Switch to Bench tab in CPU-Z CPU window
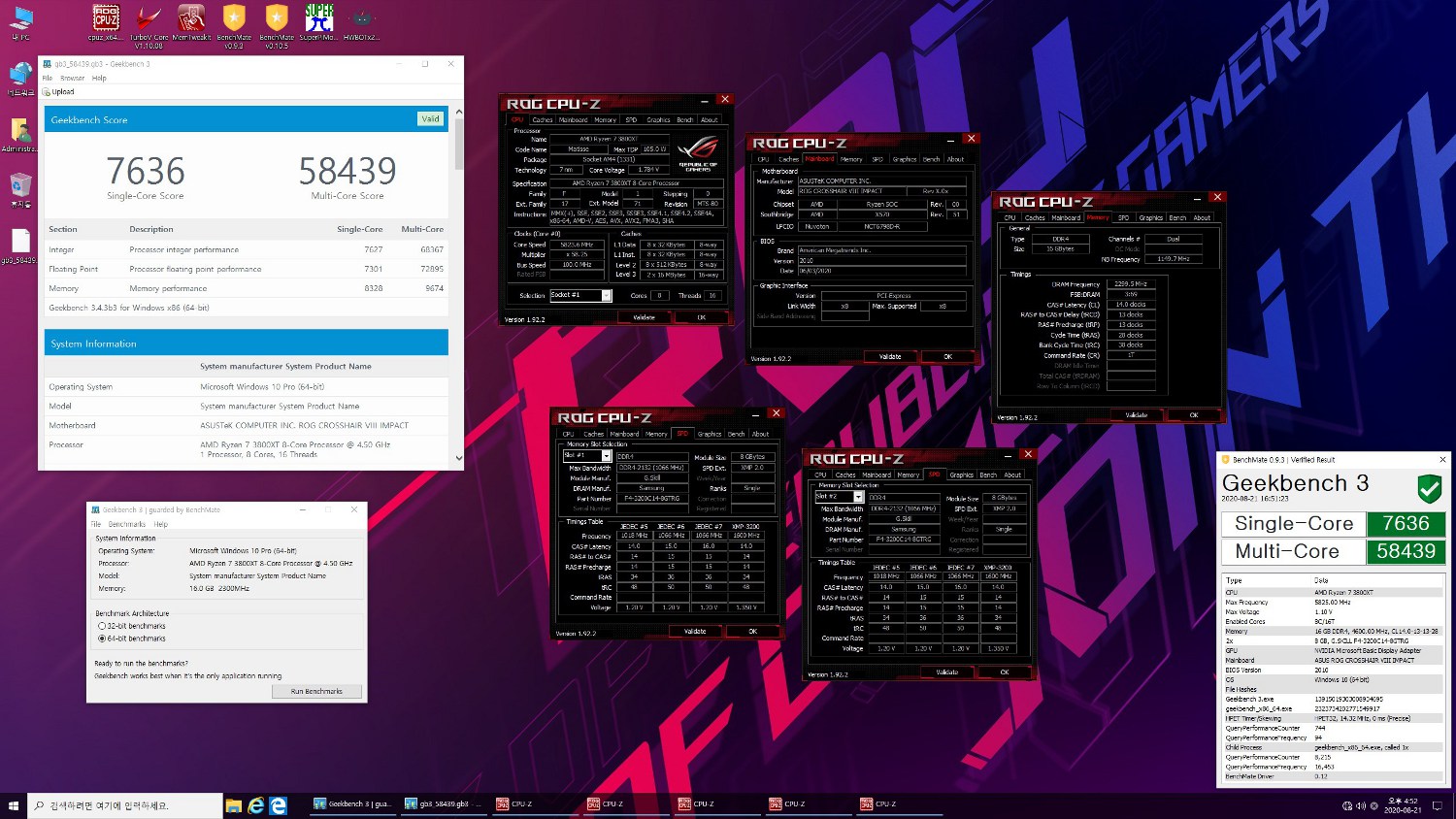Viewport: 1456px width, 819px height. (685, 120)
